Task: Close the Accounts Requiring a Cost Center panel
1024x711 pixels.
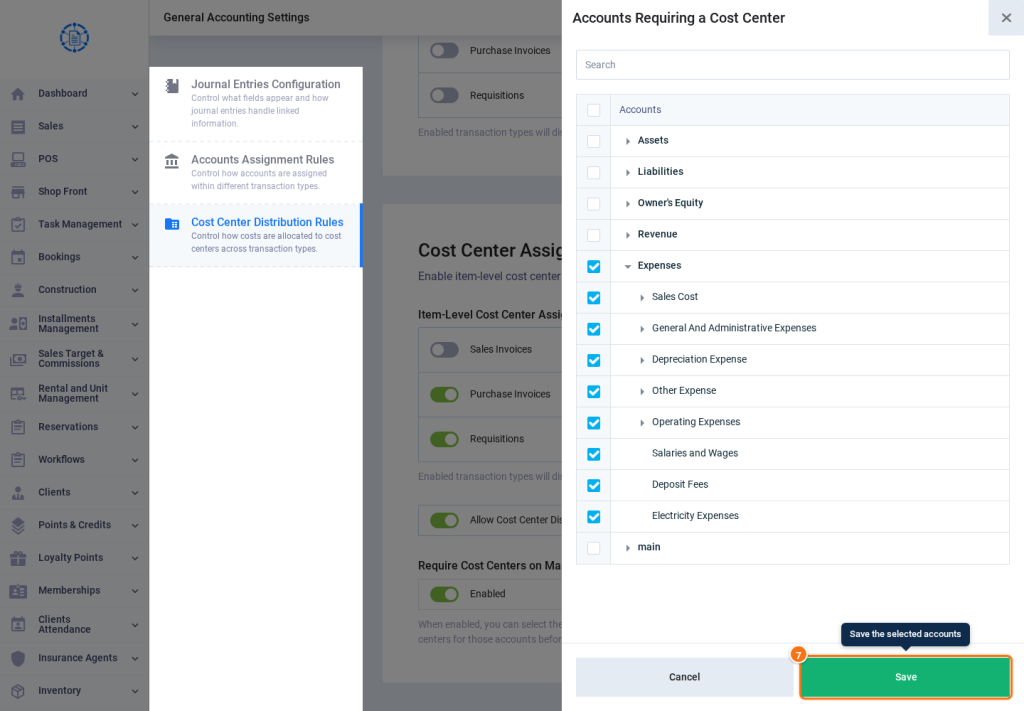Action: tap(1006, 18)
